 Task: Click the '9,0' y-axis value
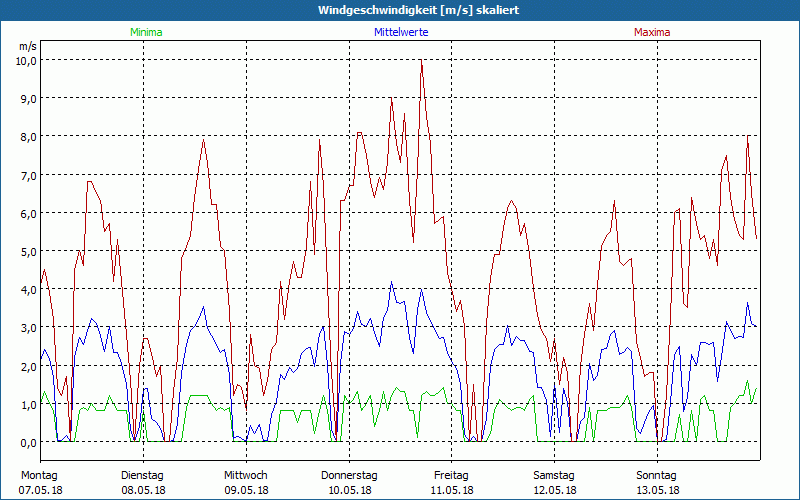click(x=29, y=98)
